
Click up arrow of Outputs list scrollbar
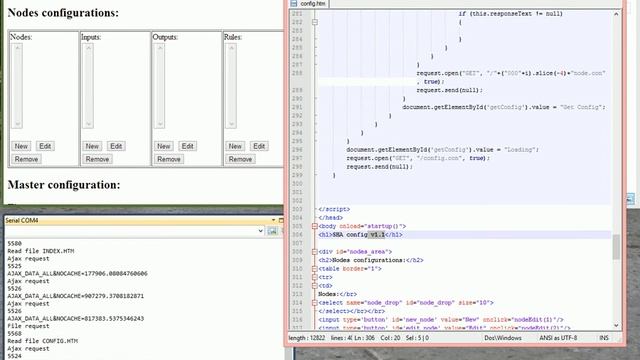(x=160, y=48)
